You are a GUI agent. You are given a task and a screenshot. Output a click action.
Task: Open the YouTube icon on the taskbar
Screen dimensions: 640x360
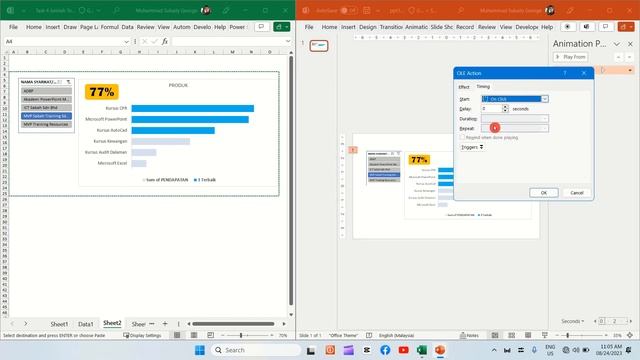(403, 350)
